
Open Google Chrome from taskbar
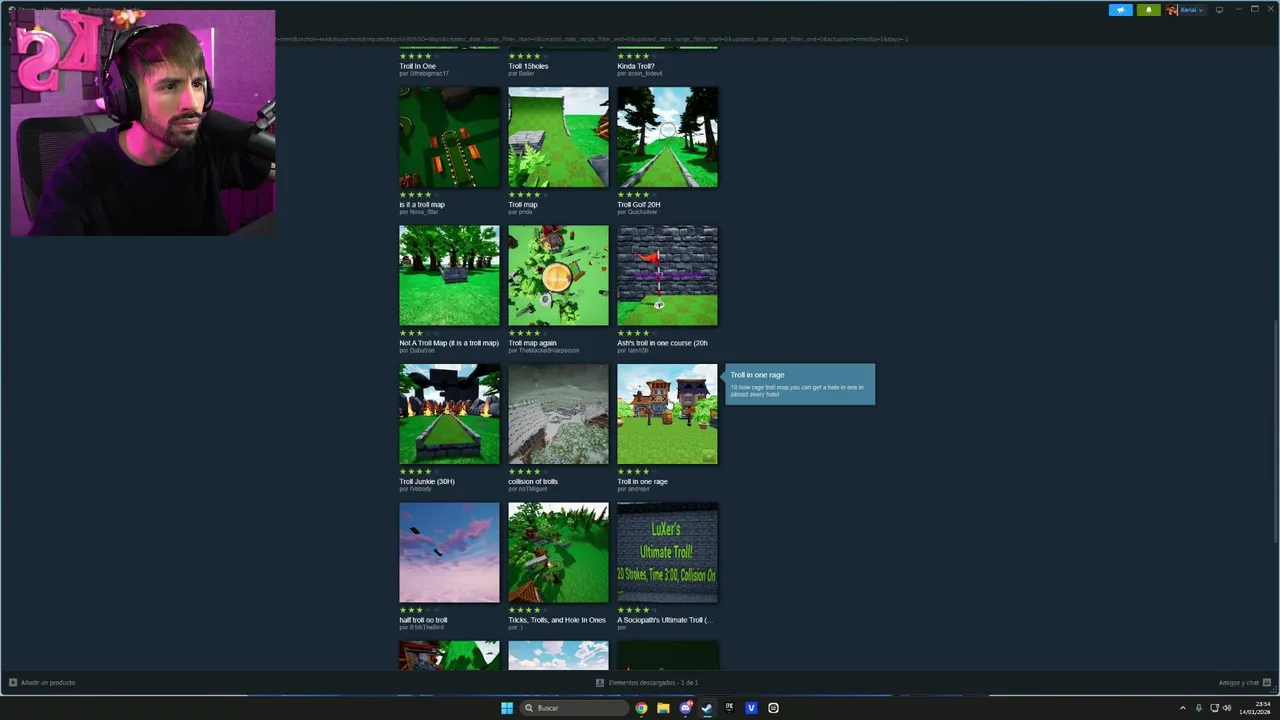[641, 708]
